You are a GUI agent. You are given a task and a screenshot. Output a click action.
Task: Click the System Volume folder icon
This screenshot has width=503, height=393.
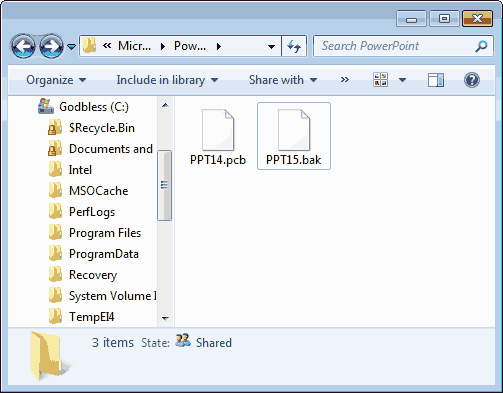tap(55, 295)
